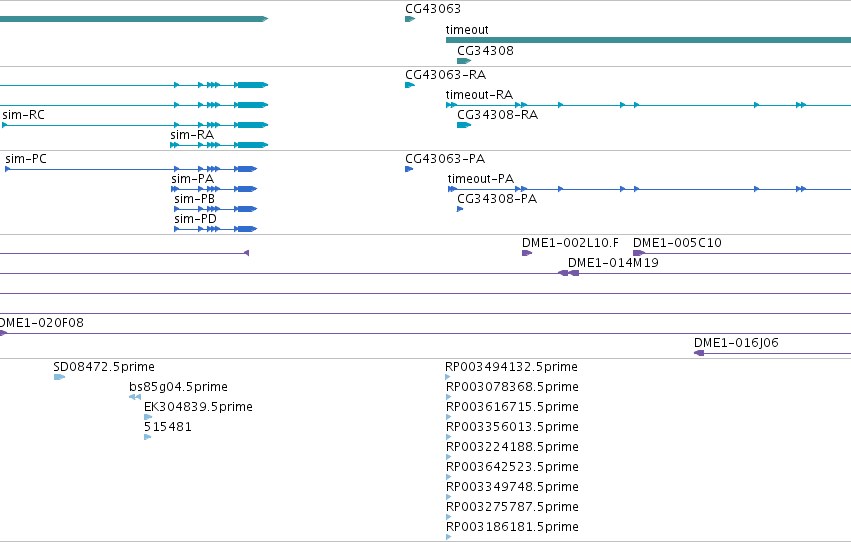Screen dimensions: 851x542
Task: Click the CG34308-RA transcript glyph
Action: [x=463, y=125]
